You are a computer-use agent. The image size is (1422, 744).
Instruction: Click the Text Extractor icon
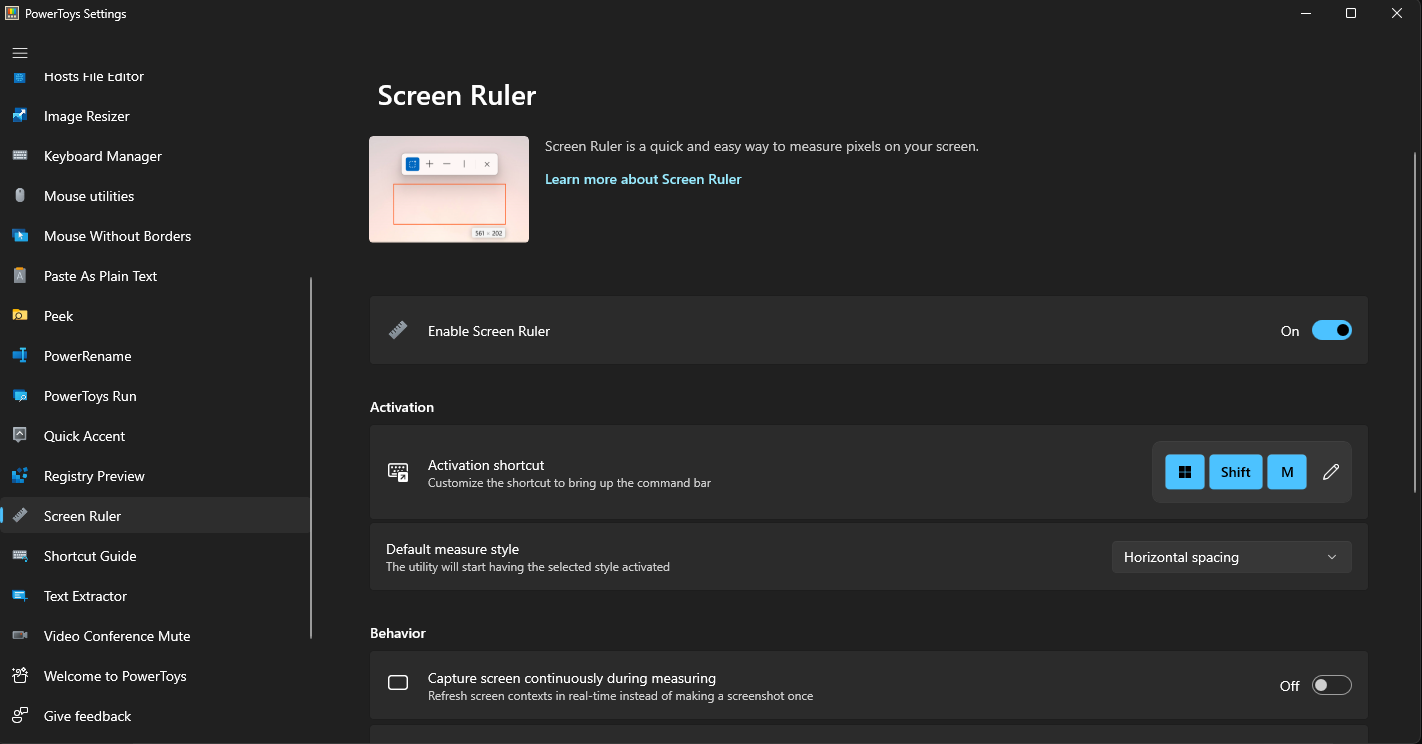coord(20,596)
